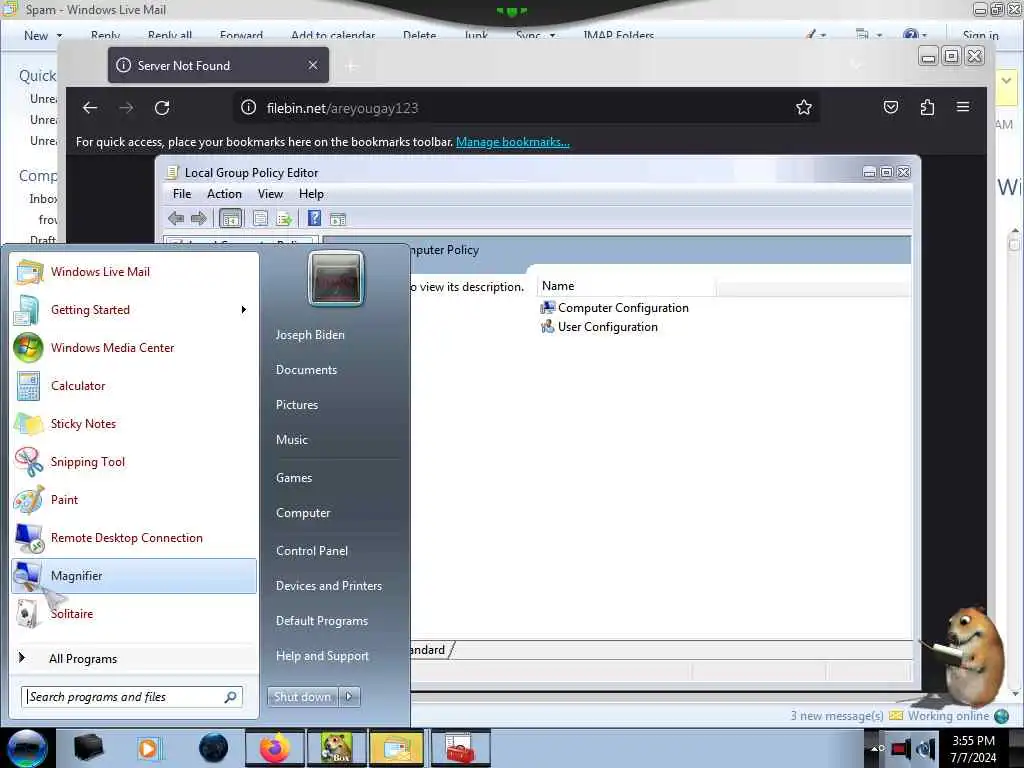View site information icon in address bar
This screenshot has height=768, width=1024.
coord(248,108)
